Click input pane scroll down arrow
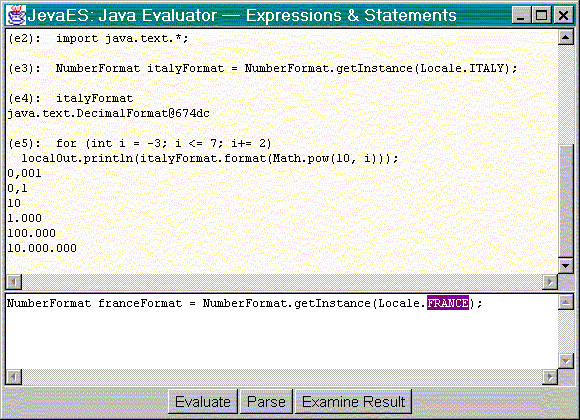Image resolution: width=580 pixels, height=420 pixels. pyautogui.click(x=566, y=360)
